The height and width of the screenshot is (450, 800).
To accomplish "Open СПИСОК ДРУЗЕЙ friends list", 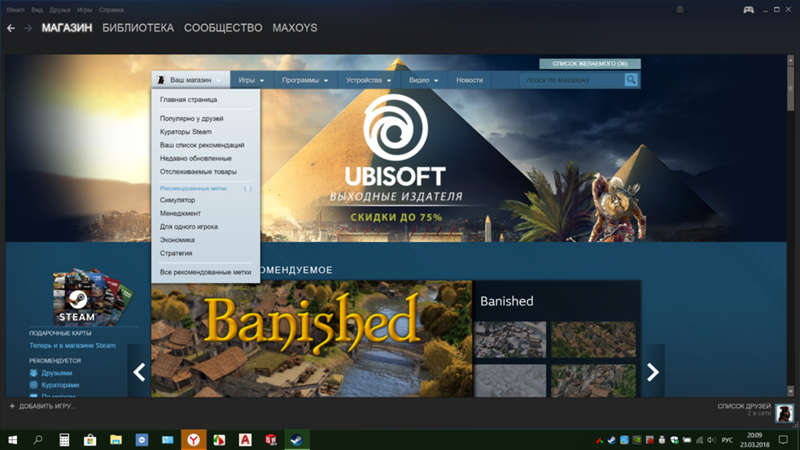I will [744, 406].
